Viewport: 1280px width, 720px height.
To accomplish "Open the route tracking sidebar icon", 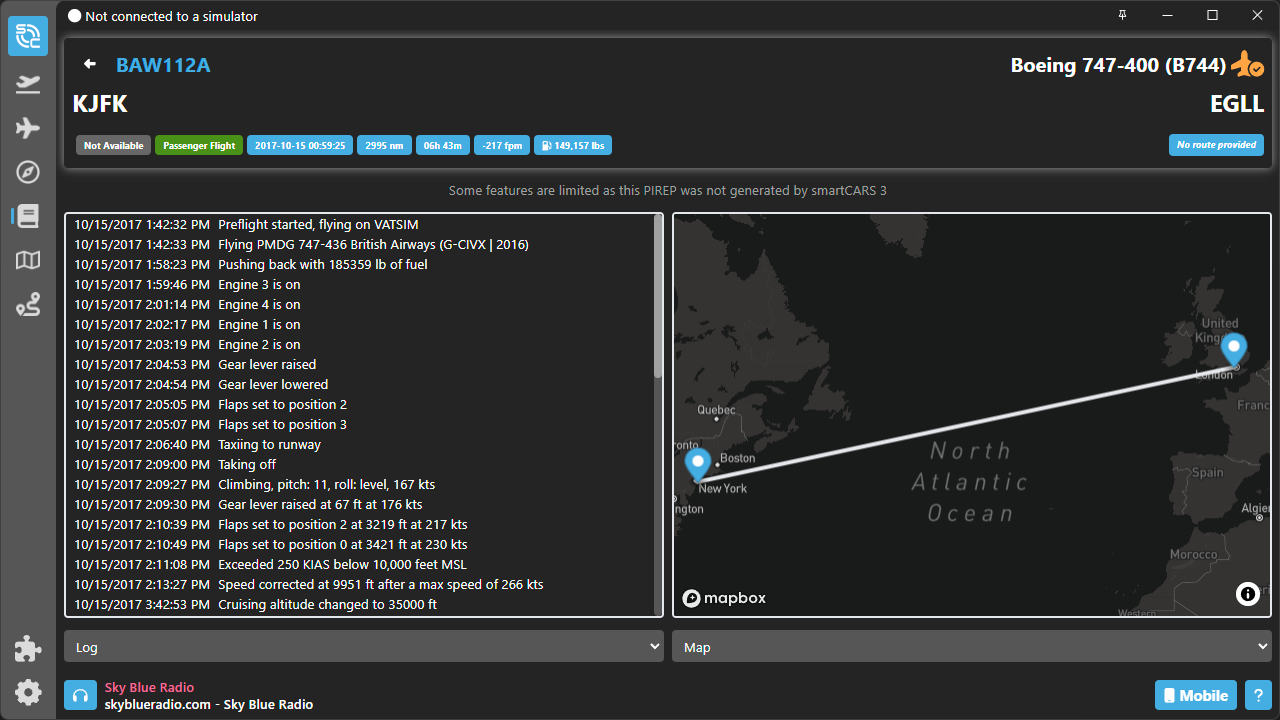I will pyautogui.click(x=28, y=305).
